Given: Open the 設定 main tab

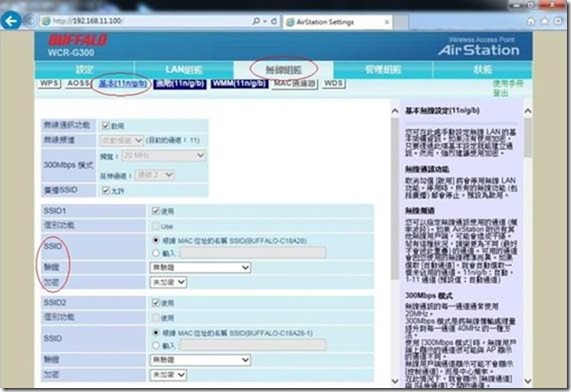Looking at the screenshot, I should [x=84, y=70].
